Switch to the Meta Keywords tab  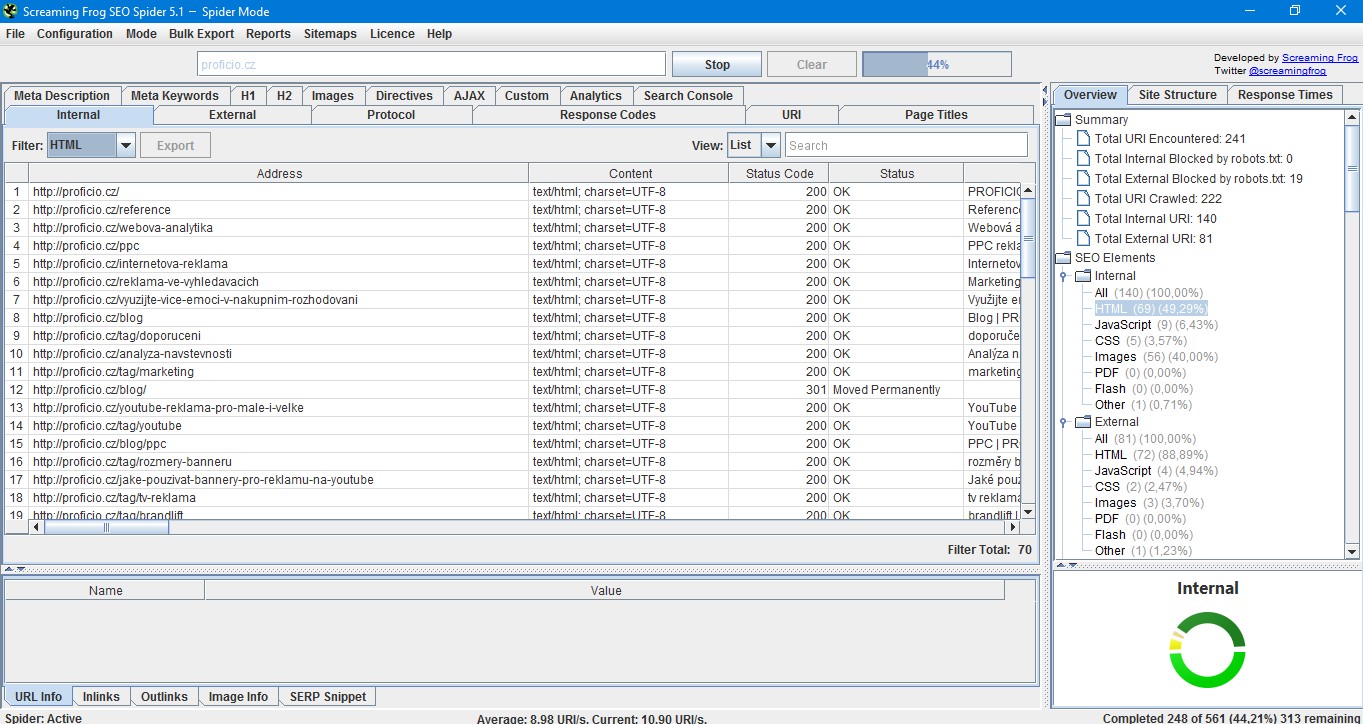(x=175, y=96)
